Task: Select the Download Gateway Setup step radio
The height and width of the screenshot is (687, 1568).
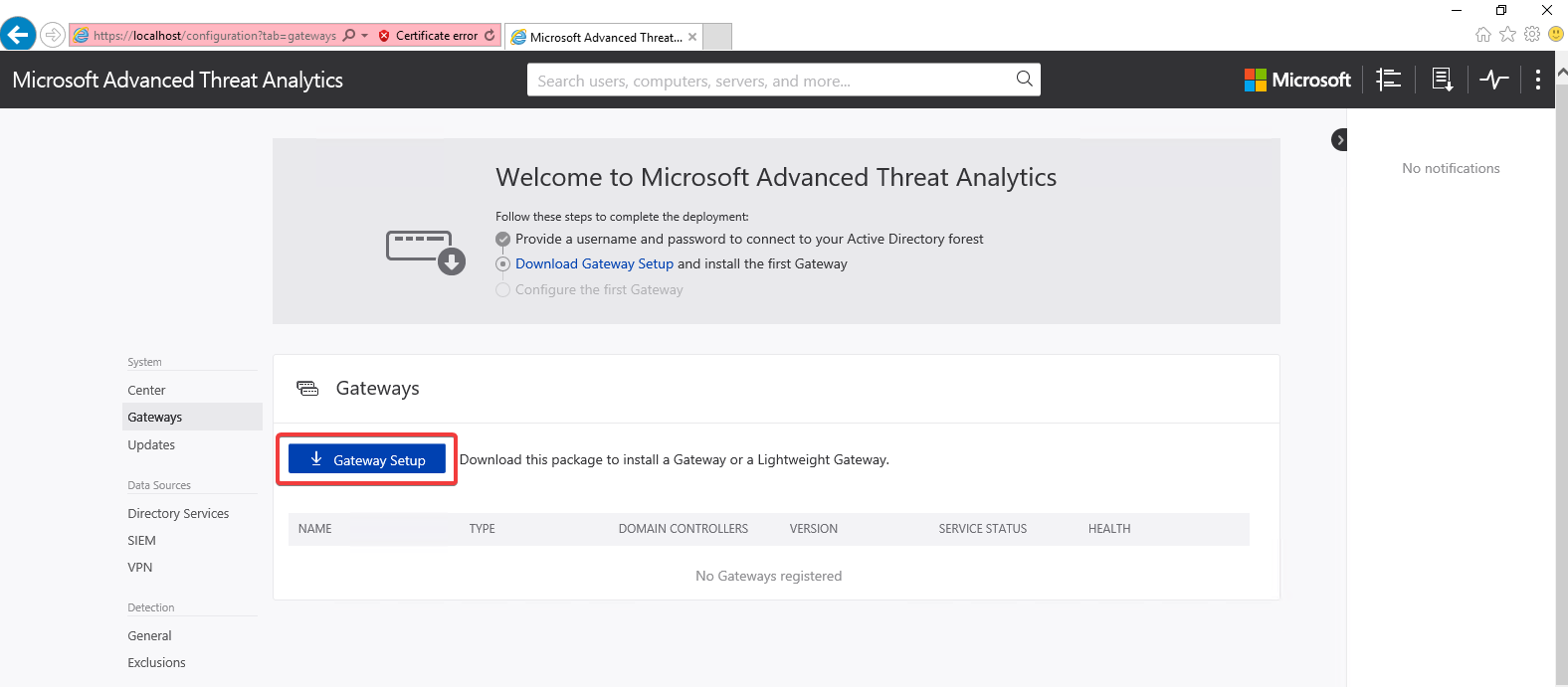Action: tap(502, 264)
